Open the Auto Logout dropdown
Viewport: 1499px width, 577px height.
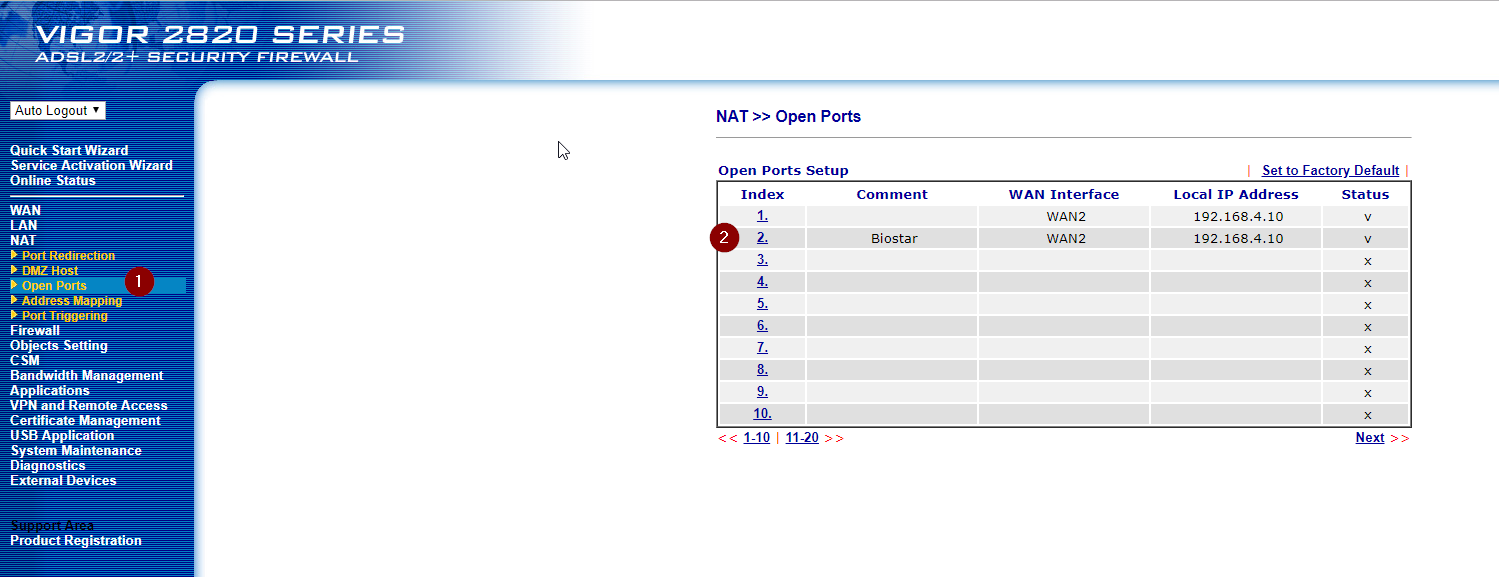pyautogui.click(x=58, y=111)
